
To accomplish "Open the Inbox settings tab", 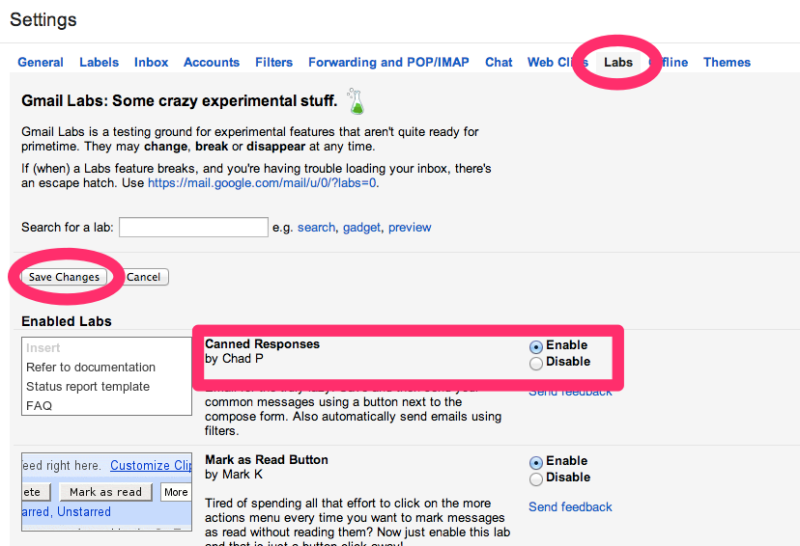I will [x=151, y=62].
